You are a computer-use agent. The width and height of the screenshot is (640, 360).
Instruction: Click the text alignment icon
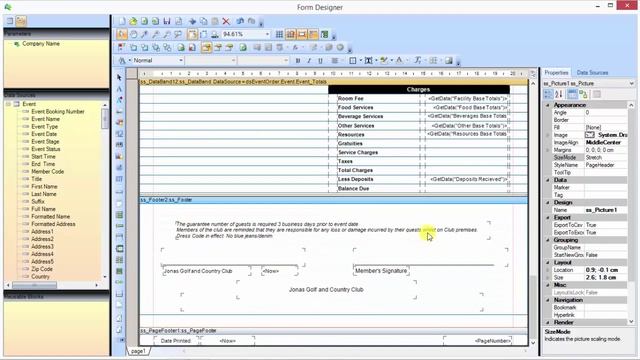coord(335,60)
